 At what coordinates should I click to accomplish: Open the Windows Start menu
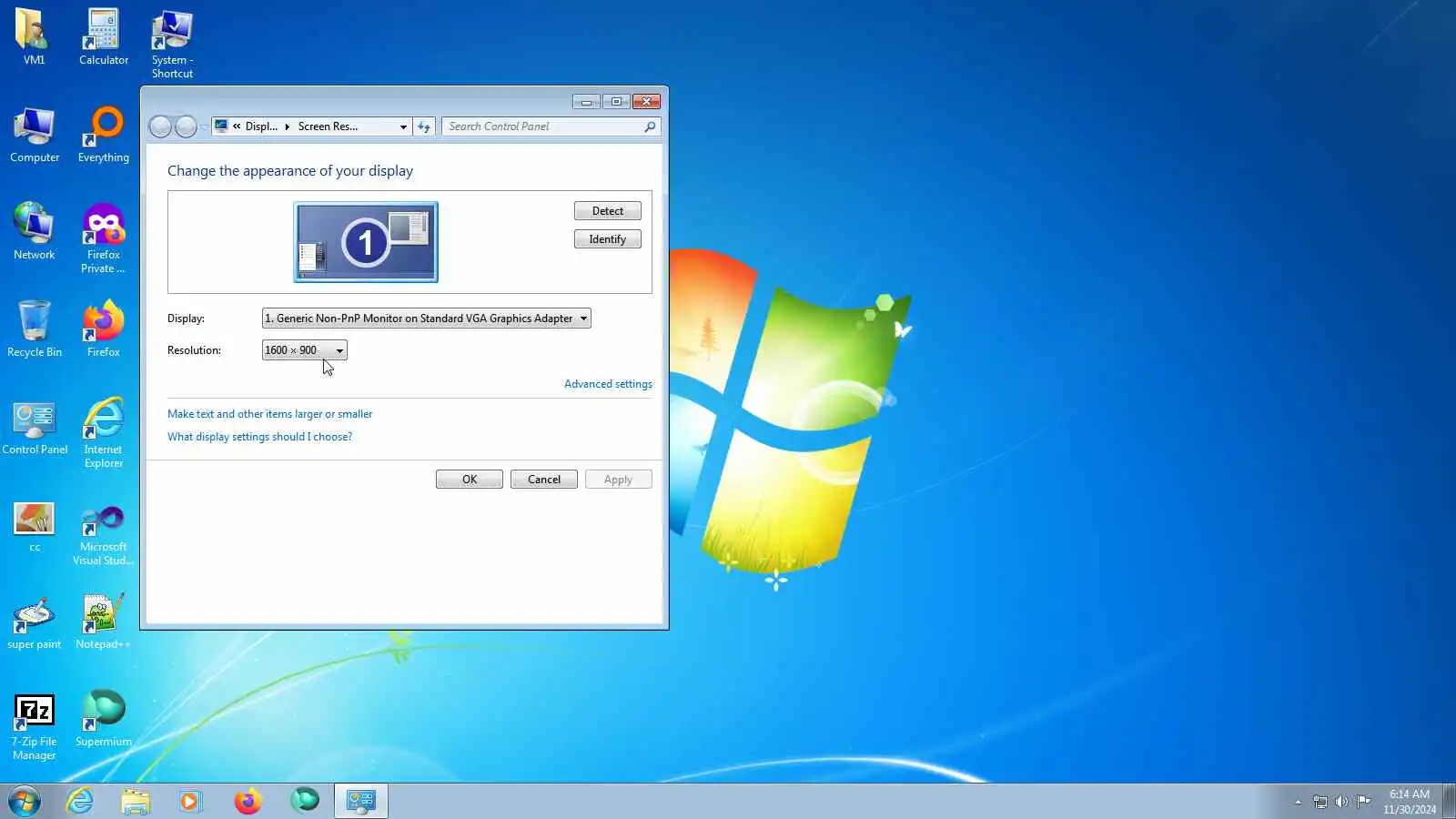click(25, 802)
